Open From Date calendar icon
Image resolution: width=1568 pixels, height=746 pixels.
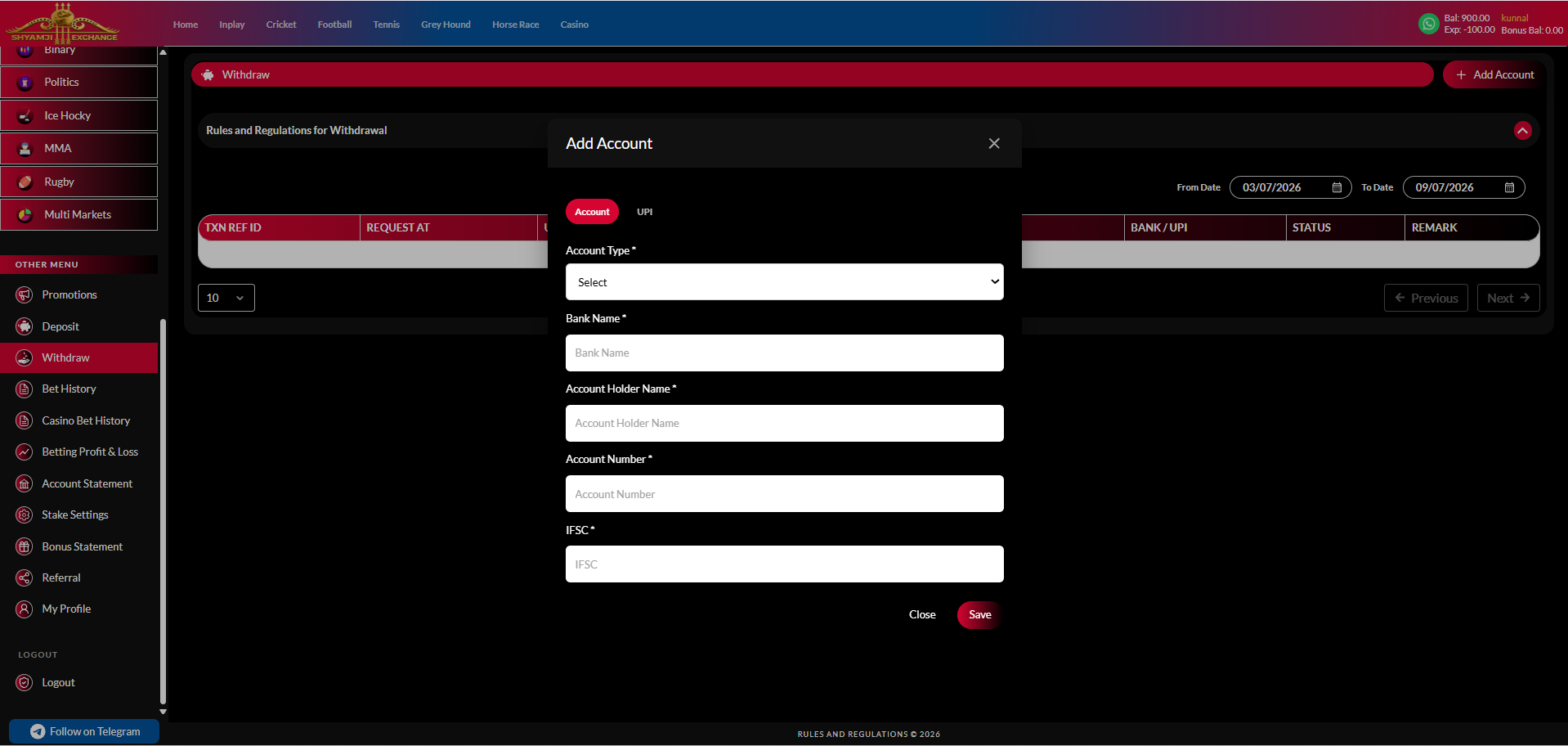[x=1337, y=188]
